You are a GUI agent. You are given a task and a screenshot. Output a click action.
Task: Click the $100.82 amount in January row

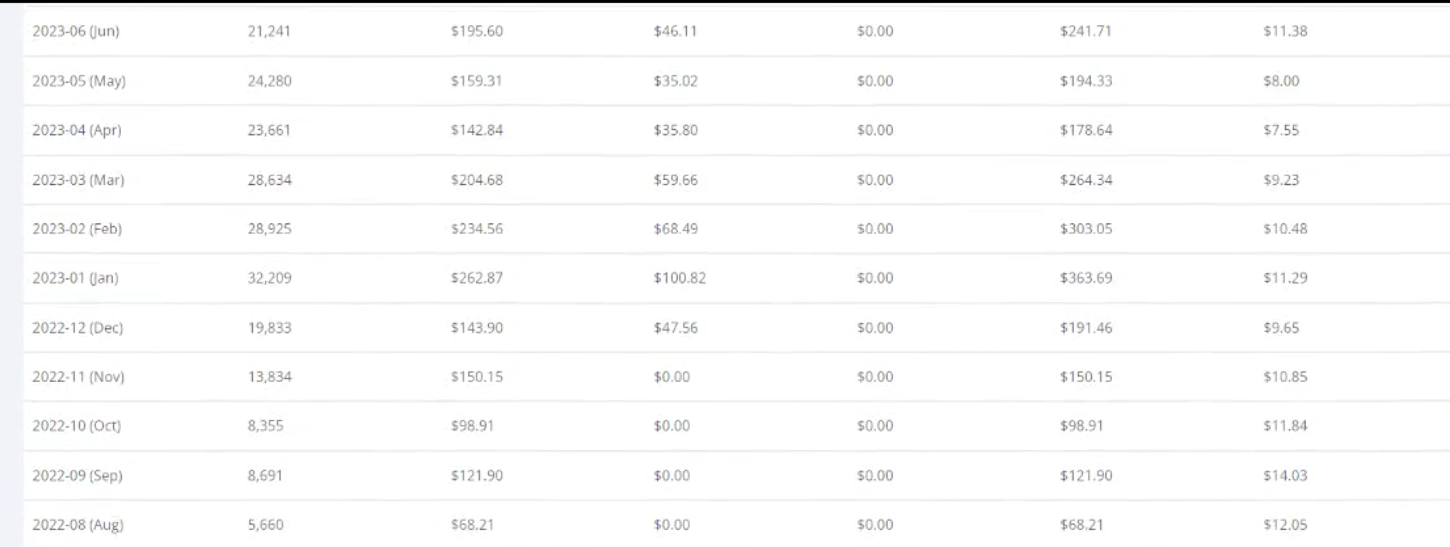680,278
